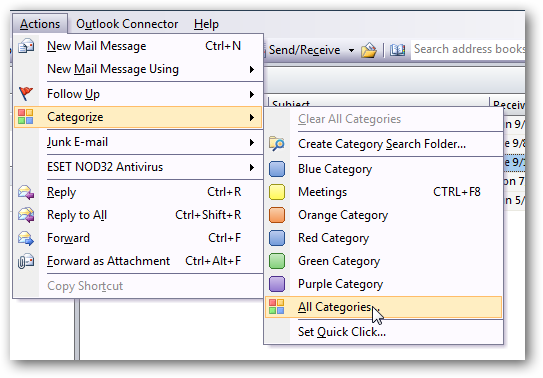Click the Red Category color swatch

point(277,238)
